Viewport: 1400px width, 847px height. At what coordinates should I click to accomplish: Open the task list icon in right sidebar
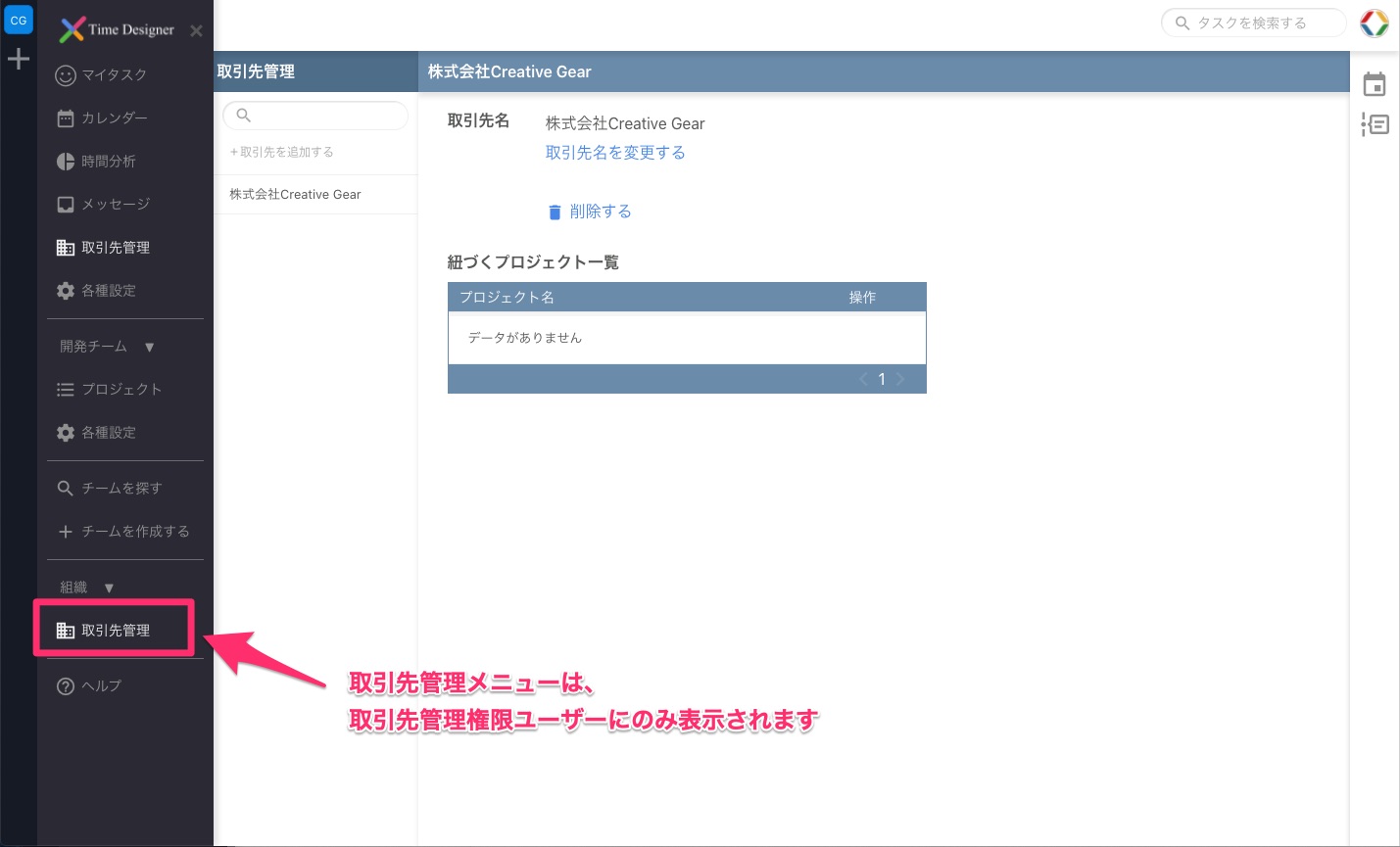(1375, 124)
